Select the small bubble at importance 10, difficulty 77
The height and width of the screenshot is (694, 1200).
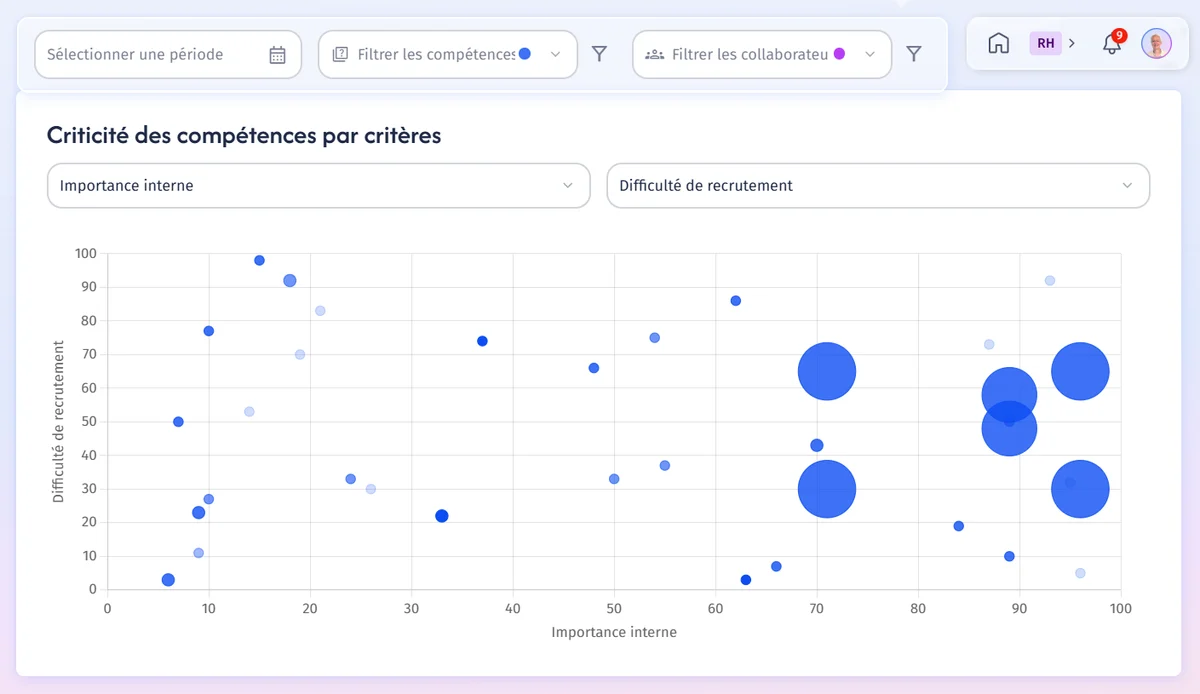pos(209,331)
